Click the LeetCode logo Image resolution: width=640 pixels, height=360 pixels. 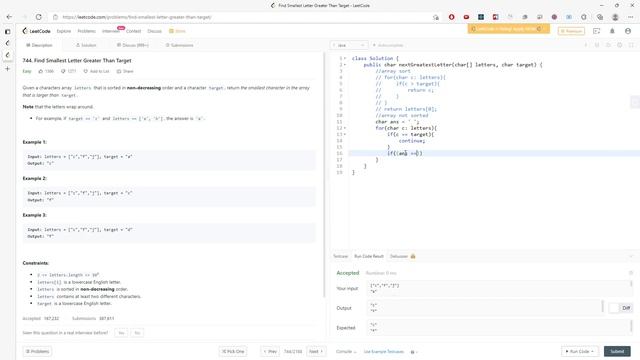click(x=36, y=31)
